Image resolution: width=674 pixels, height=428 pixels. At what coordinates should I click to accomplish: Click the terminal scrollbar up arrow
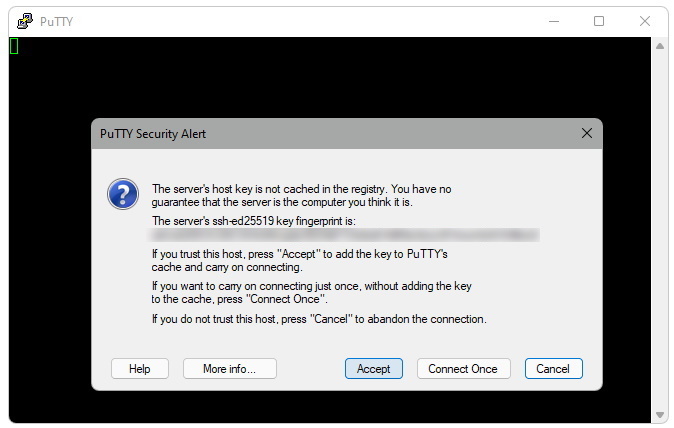click(x=660, y=46)
